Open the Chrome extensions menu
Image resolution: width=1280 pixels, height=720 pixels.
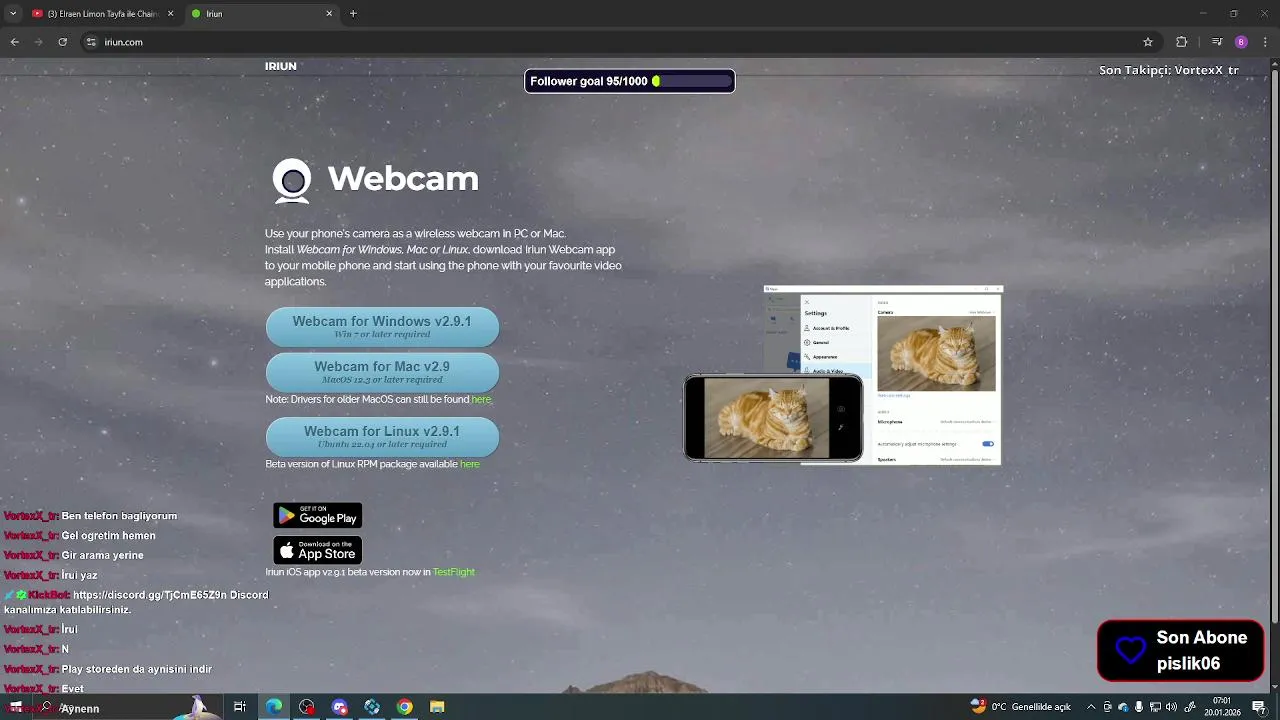1181,42
